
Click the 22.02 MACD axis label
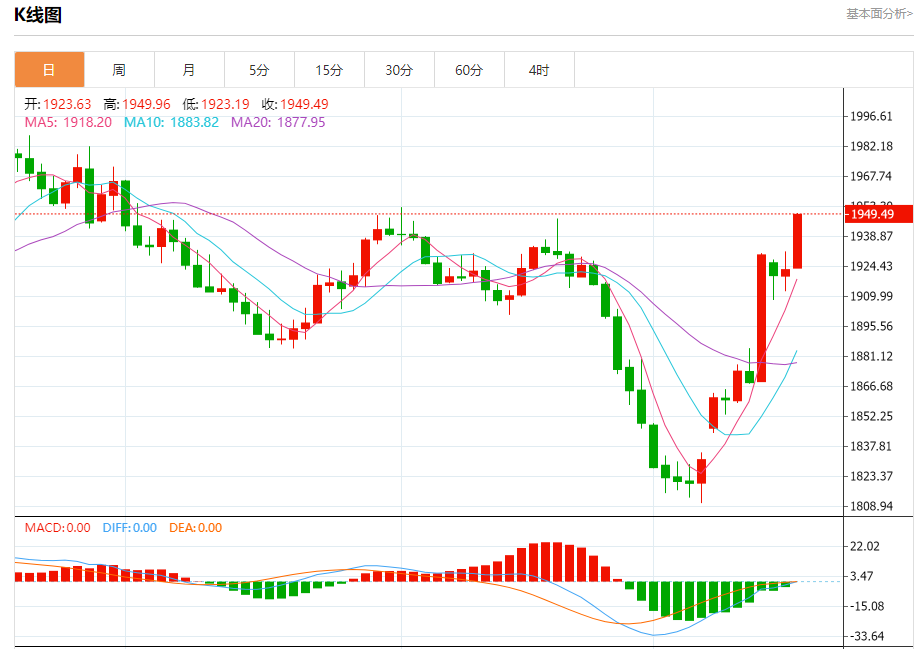[865, 546]
